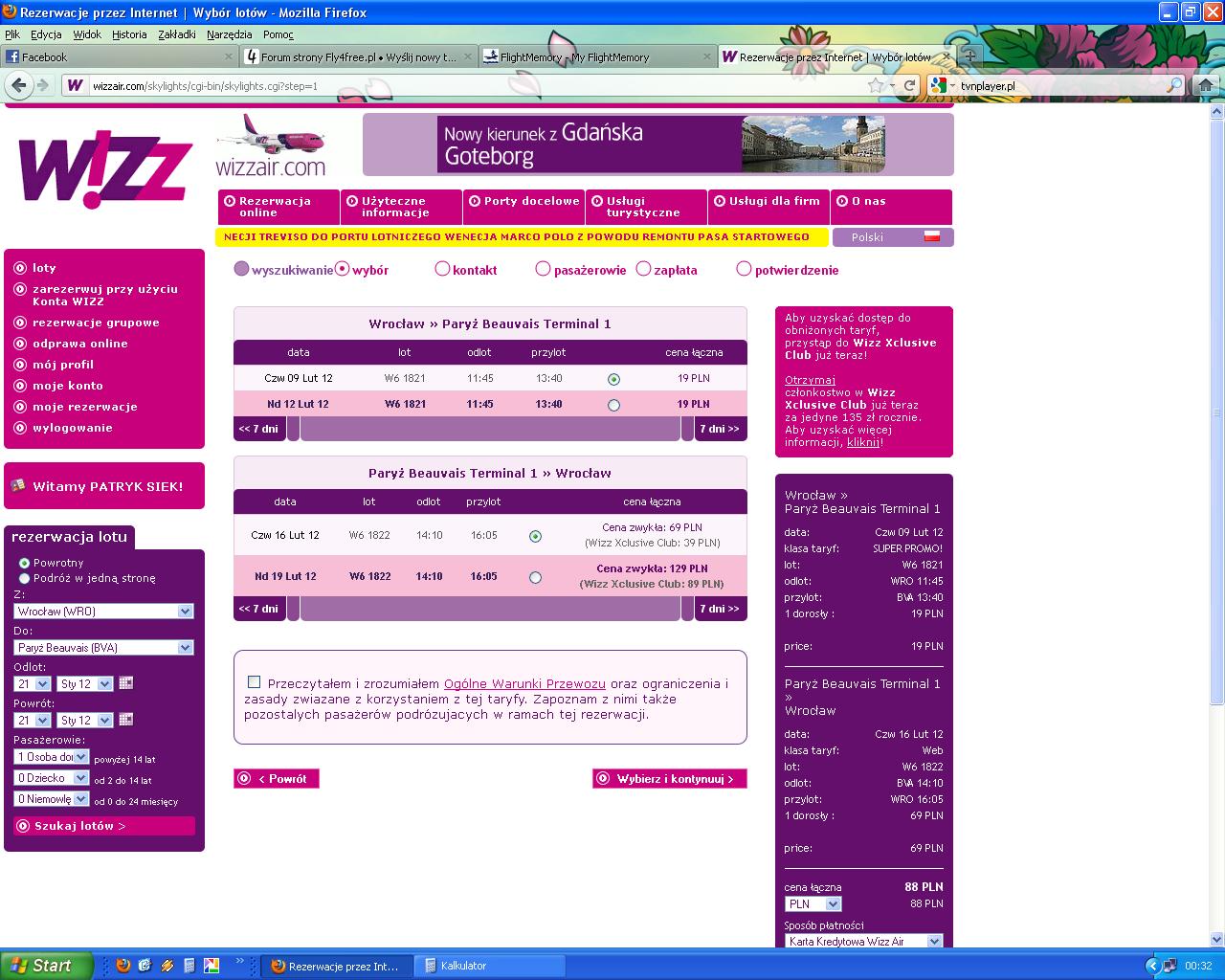Image resolution: width=1225 pixels, height=980 pixels.
Task: Open a new tab with the plus button
Action: [970, 56]
